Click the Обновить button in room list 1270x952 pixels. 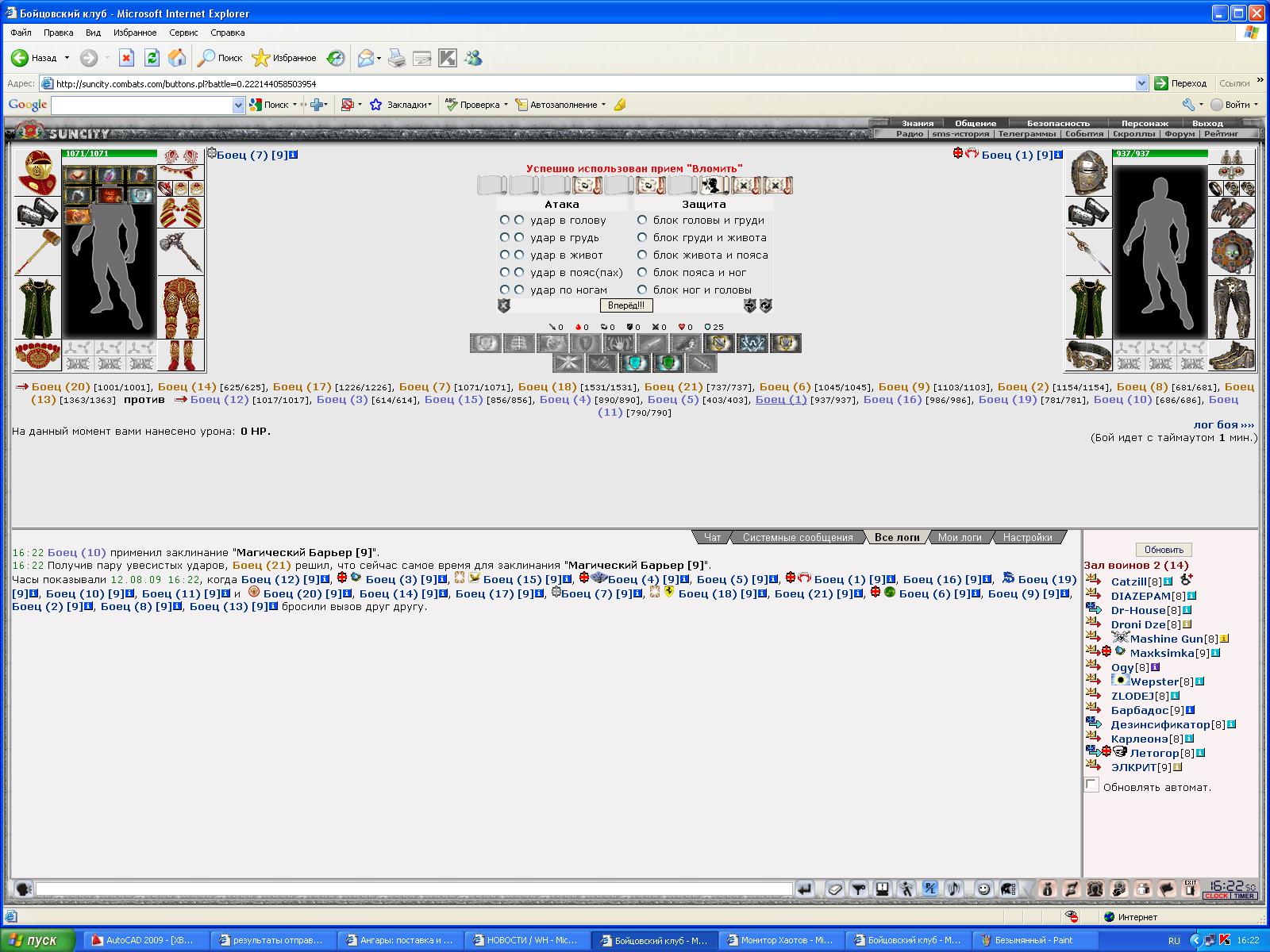click(x=1164, y=550)
